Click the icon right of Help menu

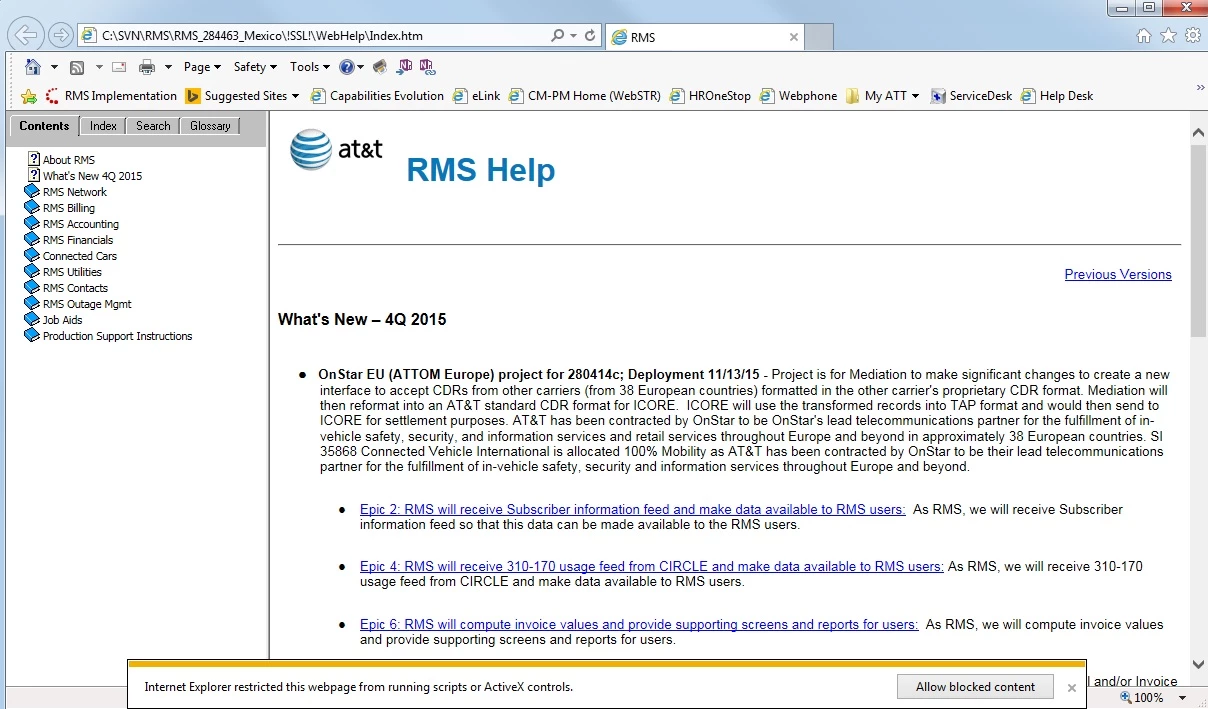pyautogui.click(x=380, y=67)
